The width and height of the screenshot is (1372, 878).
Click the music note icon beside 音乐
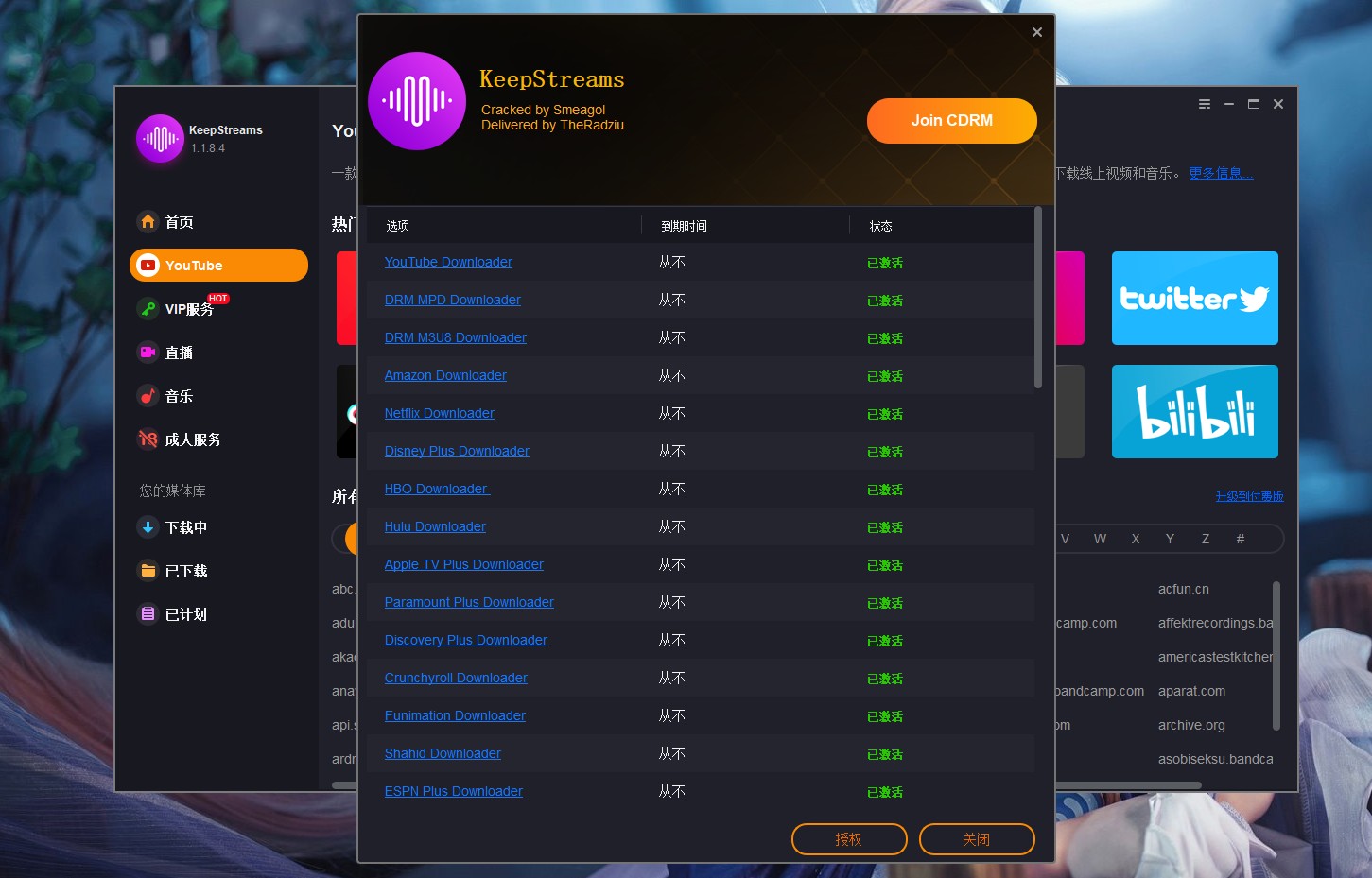click(148, 395)
